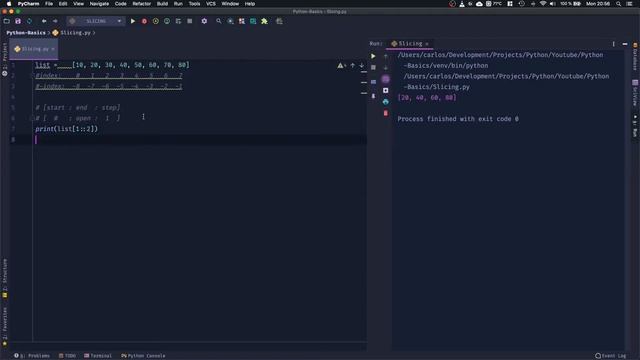The height and width of the screenshot is (360, 640).
Task: Close the Slicing run tab
Action: 427,44
